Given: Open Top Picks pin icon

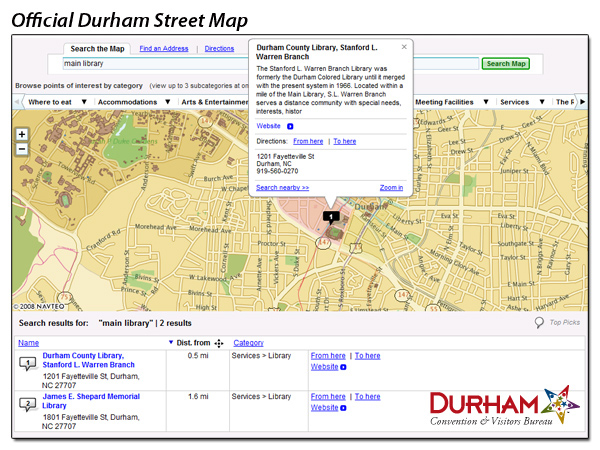Looking at the screenshot, I should [x=540, y=323].
